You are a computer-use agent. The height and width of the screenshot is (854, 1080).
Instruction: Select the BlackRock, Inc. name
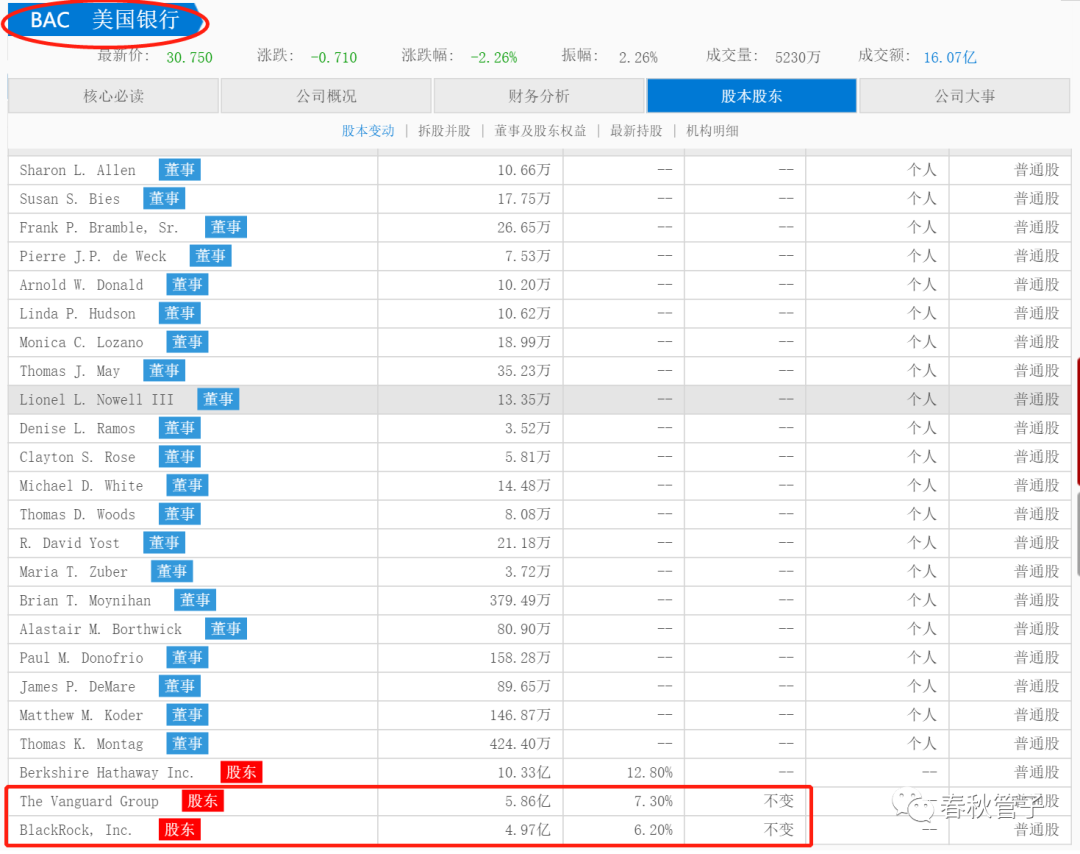tap(75, 831)
